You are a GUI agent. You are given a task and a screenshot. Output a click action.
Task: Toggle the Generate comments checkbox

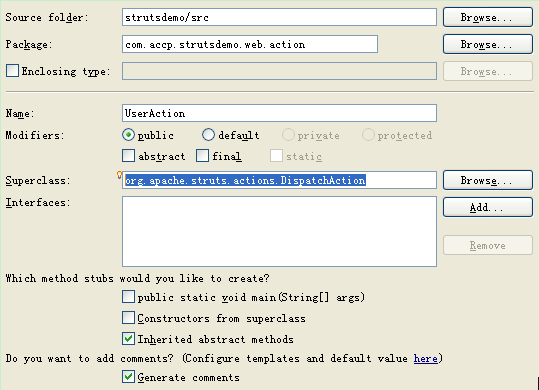(128, 377)
